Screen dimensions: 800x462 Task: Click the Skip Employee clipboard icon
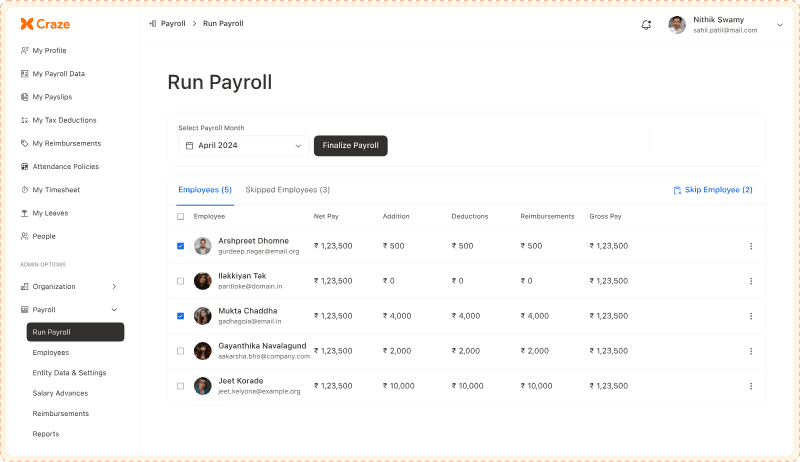point(677,190)
